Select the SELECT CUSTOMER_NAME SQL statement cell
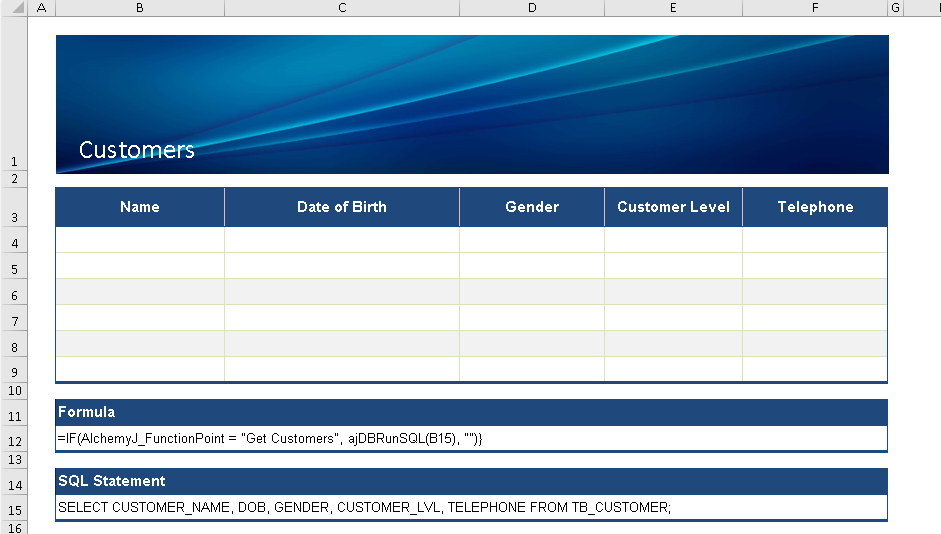 pyautogui.click(x=365, y=508)
